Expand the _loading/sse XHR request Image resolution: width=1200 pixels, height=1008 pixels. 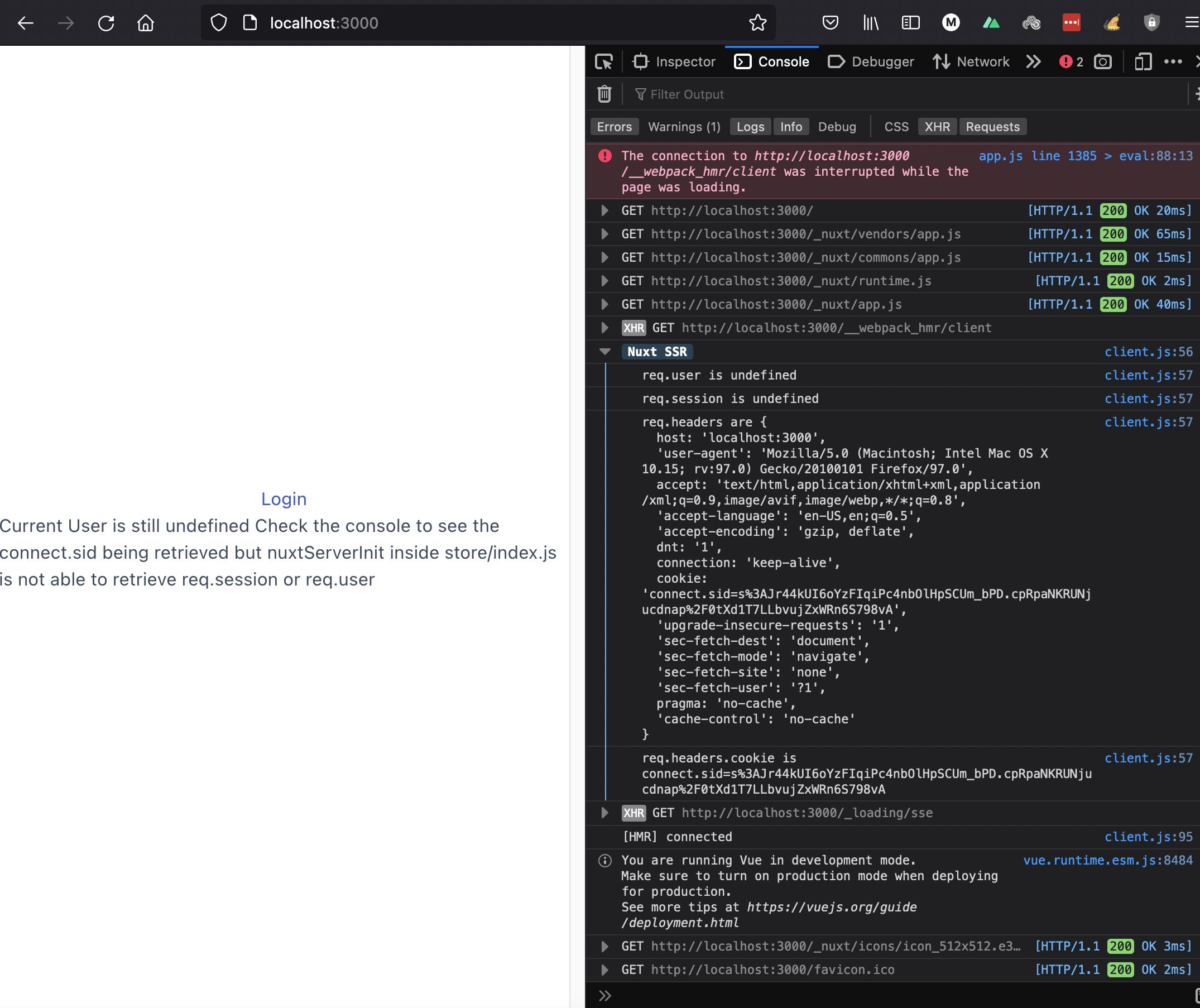(604, 813)
